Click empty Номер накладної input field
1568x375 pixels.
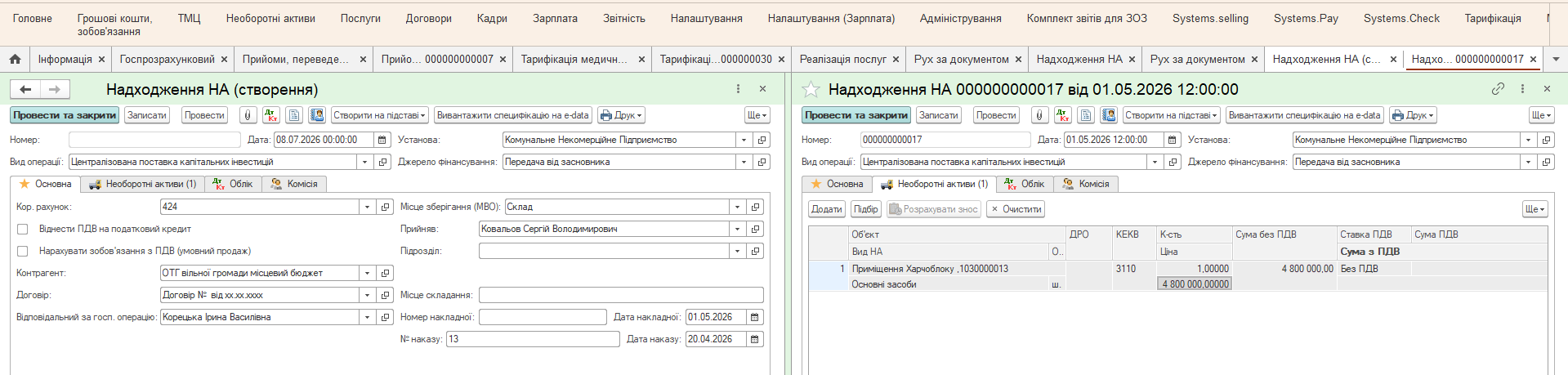(543, 317)
